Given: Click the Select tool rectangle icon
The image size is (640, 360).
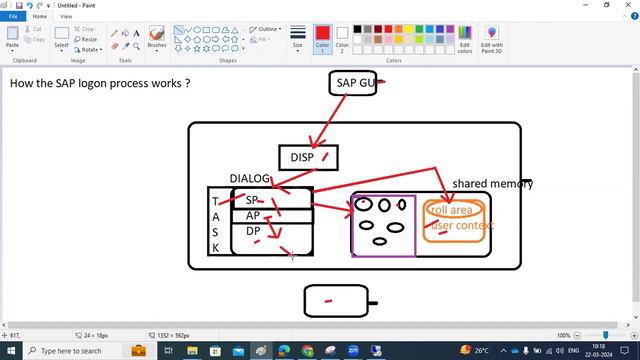Looking at the screenshot, I should 62,33.
